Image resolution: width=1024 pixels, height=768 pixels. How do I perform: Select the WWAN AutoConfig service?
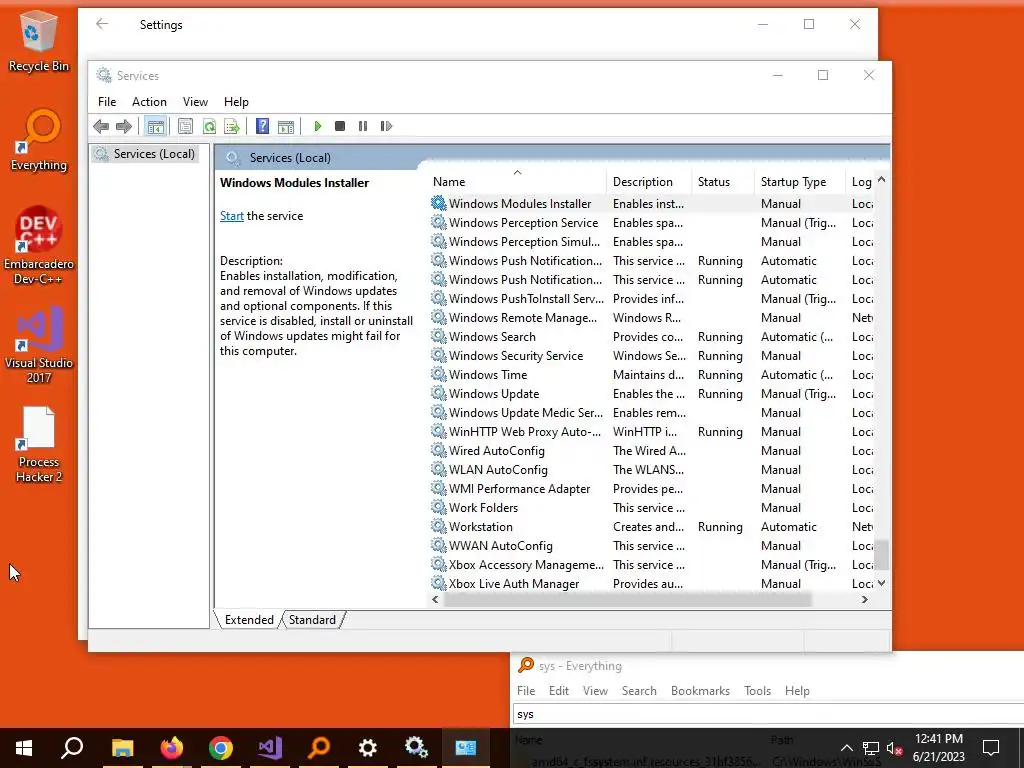pos(652,545)
